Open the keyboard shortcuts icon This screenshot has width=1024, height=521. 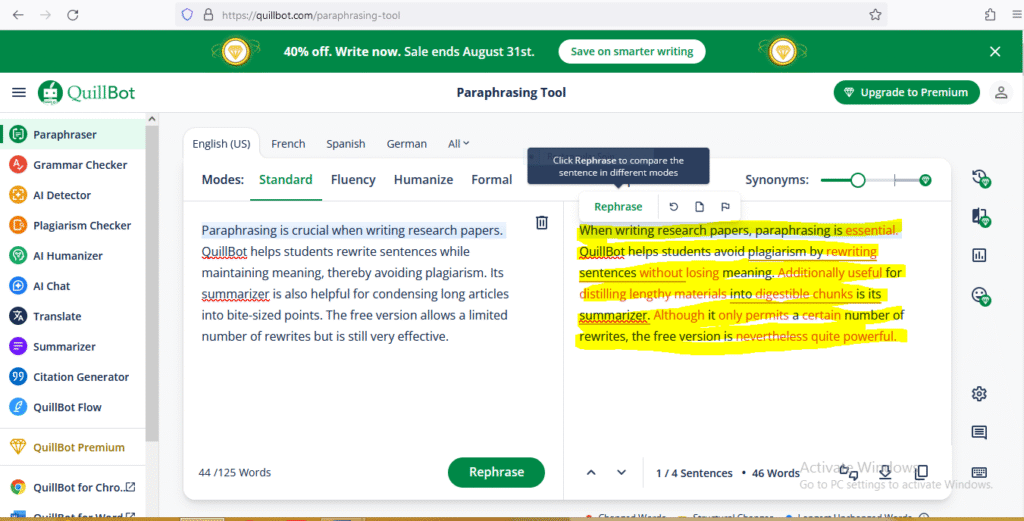(979, 472)
